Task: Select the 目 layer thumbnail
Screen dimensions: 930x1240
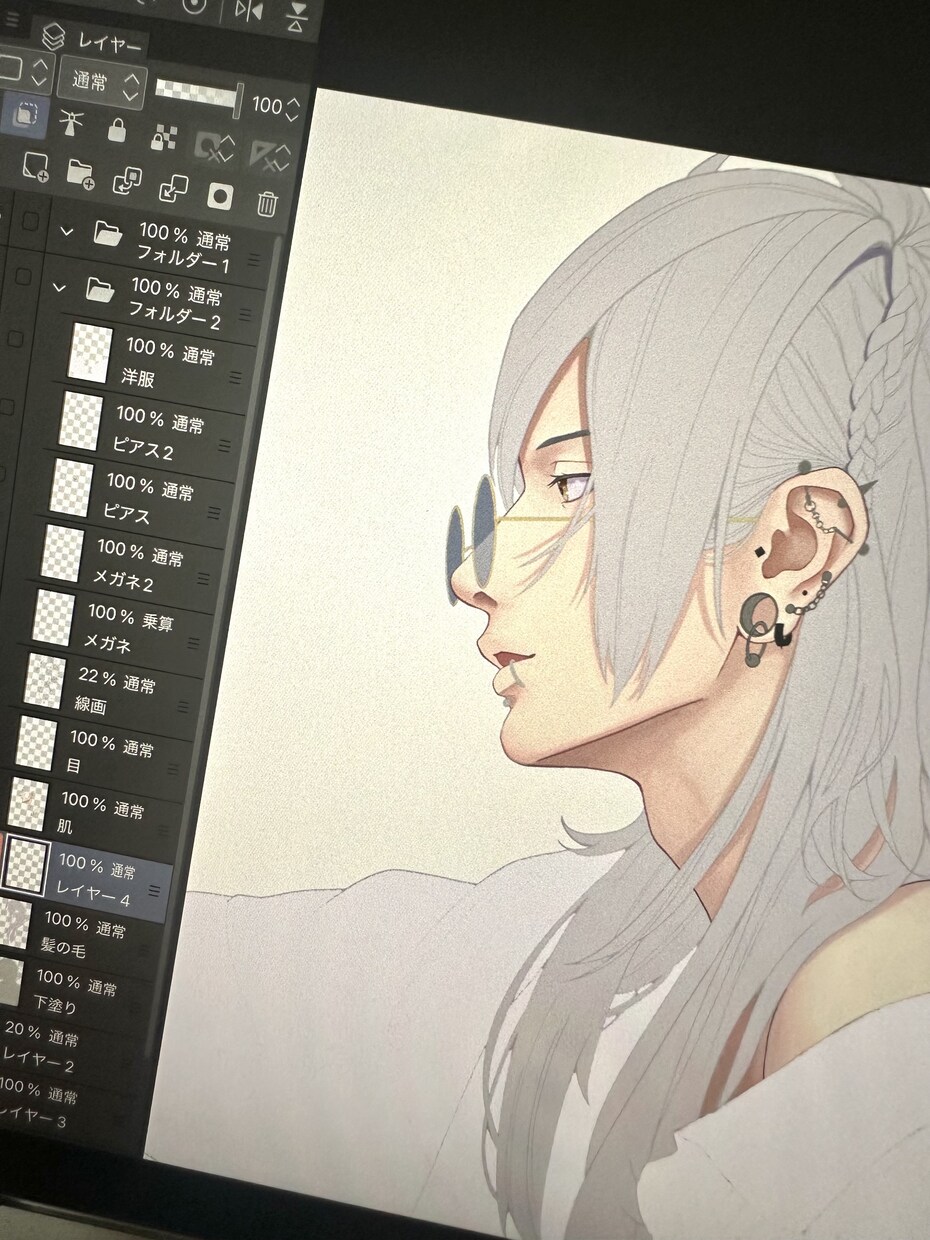Action: coord(36,743)
